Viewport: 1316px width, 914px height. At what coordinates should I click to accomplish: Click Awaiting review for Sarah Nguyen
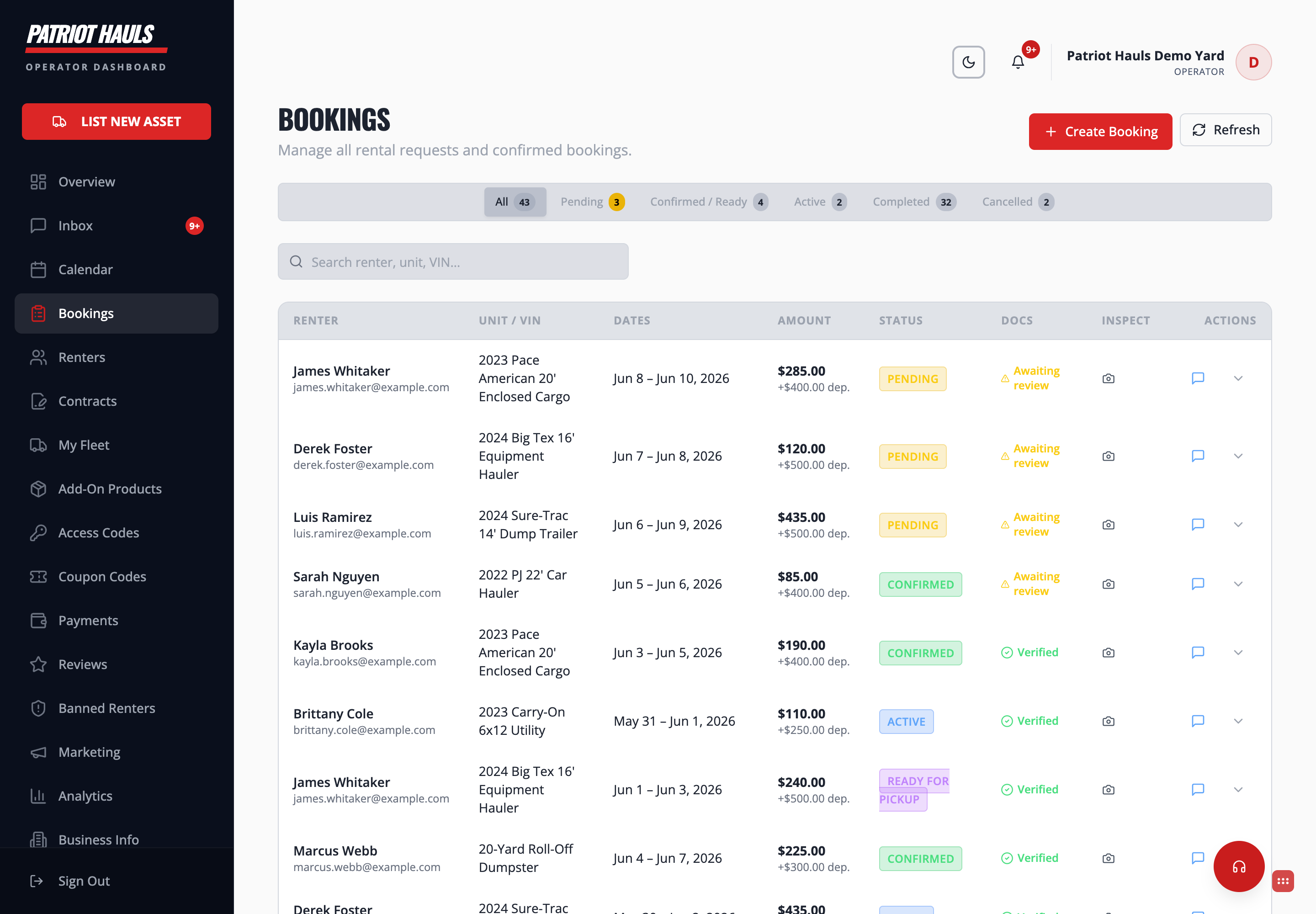1030,584
